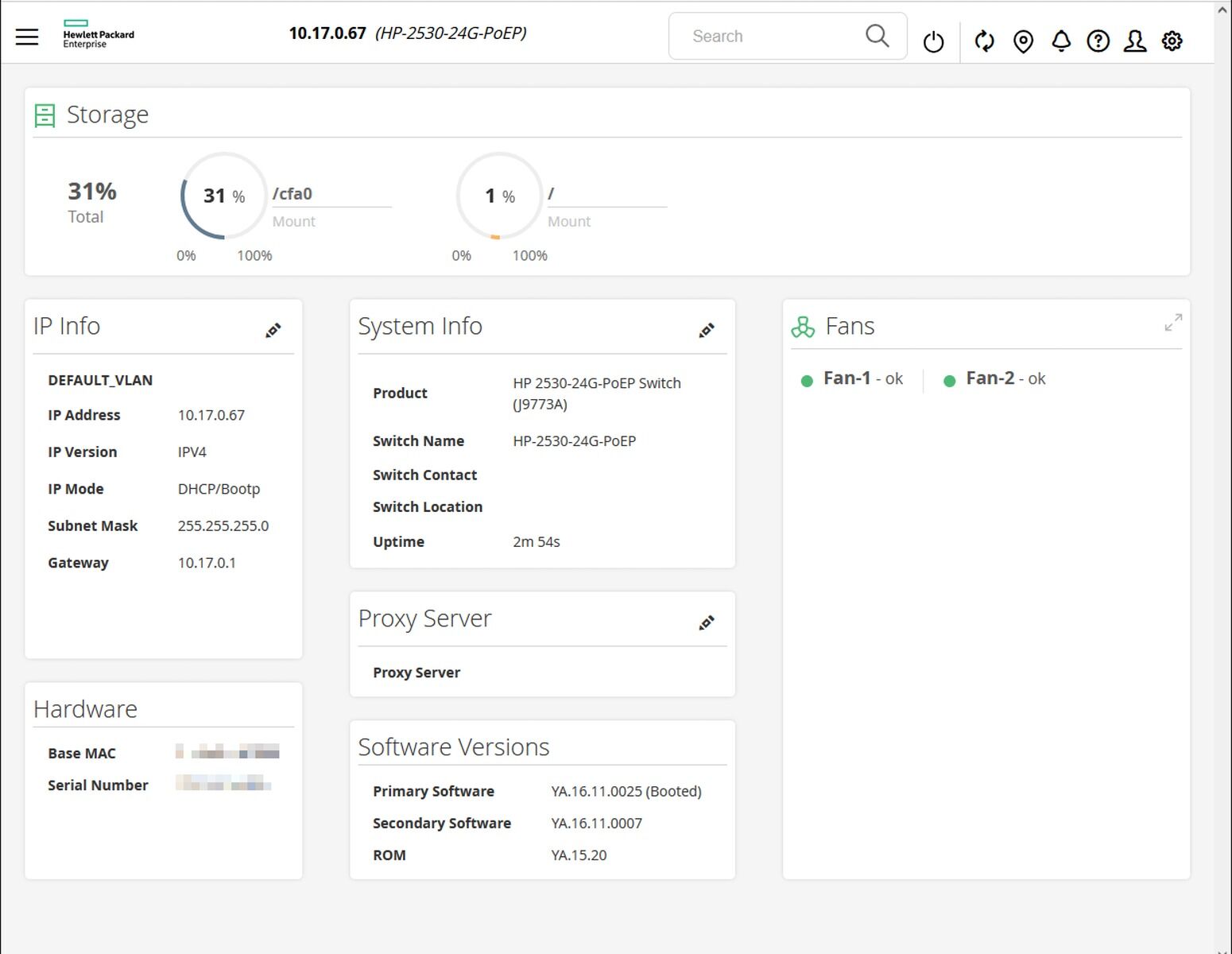Click Secondary Software YA.16.11.0007
The height and width of the screenshot is (954, 1232).
point(597,823)
